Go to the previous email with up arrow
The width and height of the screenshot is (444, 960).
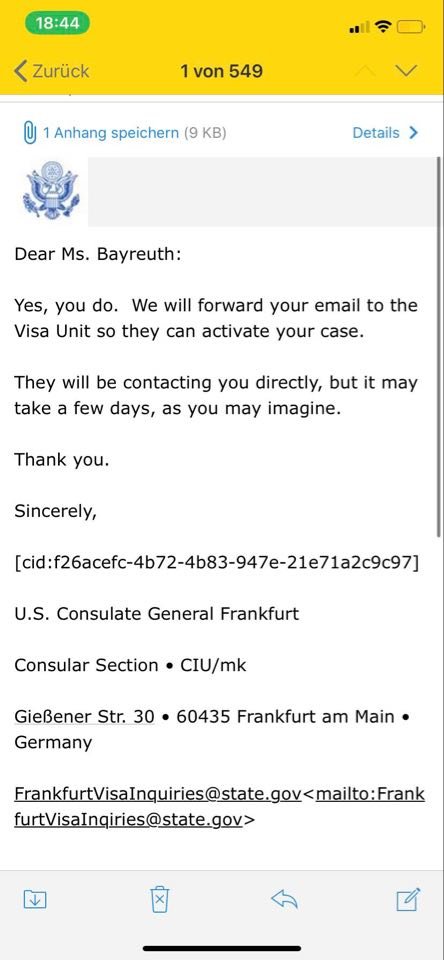[x=366, y=70]
